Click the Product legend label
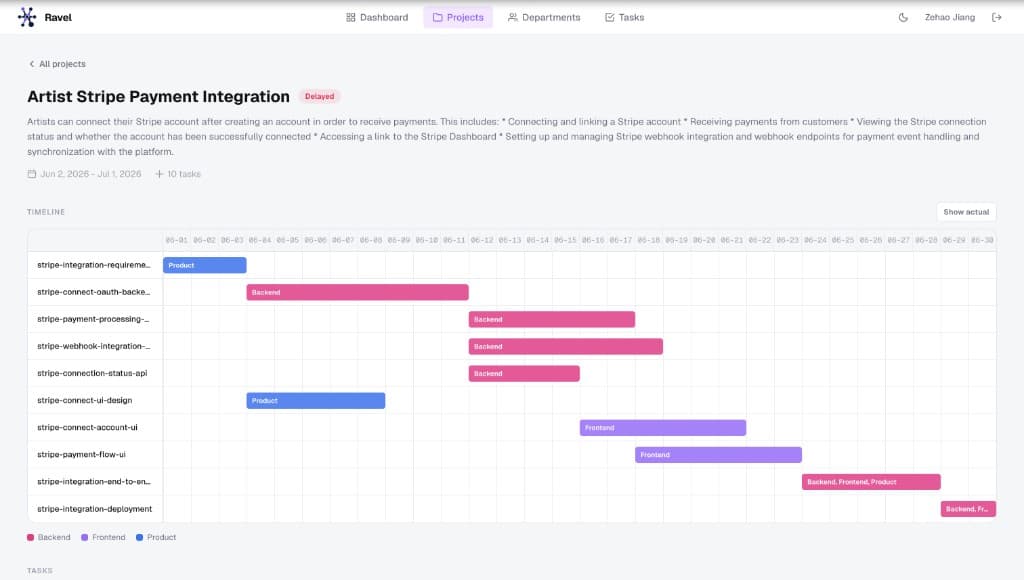 (x=161, y=538)
